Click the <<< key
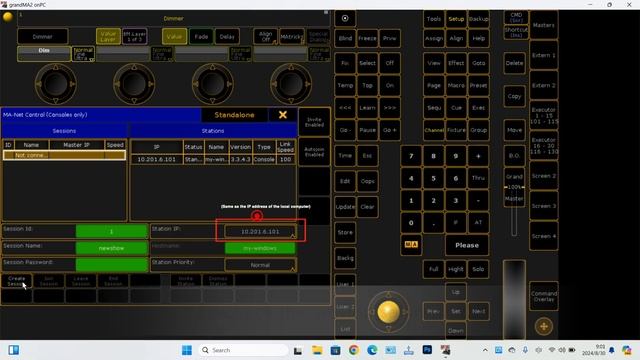The height and width of the screenshot is (360, 640). (x=345, y=108)
